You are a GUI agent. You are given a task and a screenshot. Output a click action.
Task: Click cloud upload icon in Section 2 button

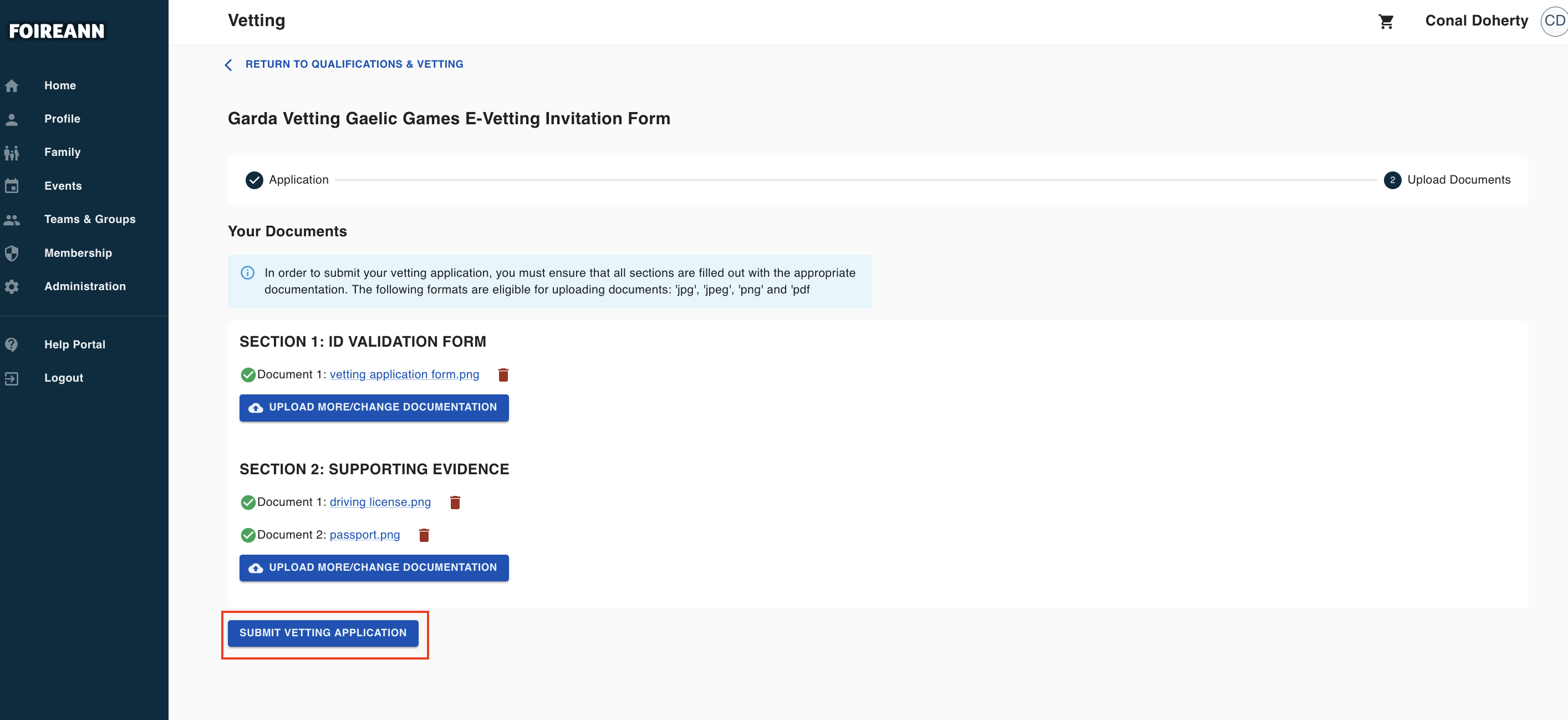(x=256, y=567)
